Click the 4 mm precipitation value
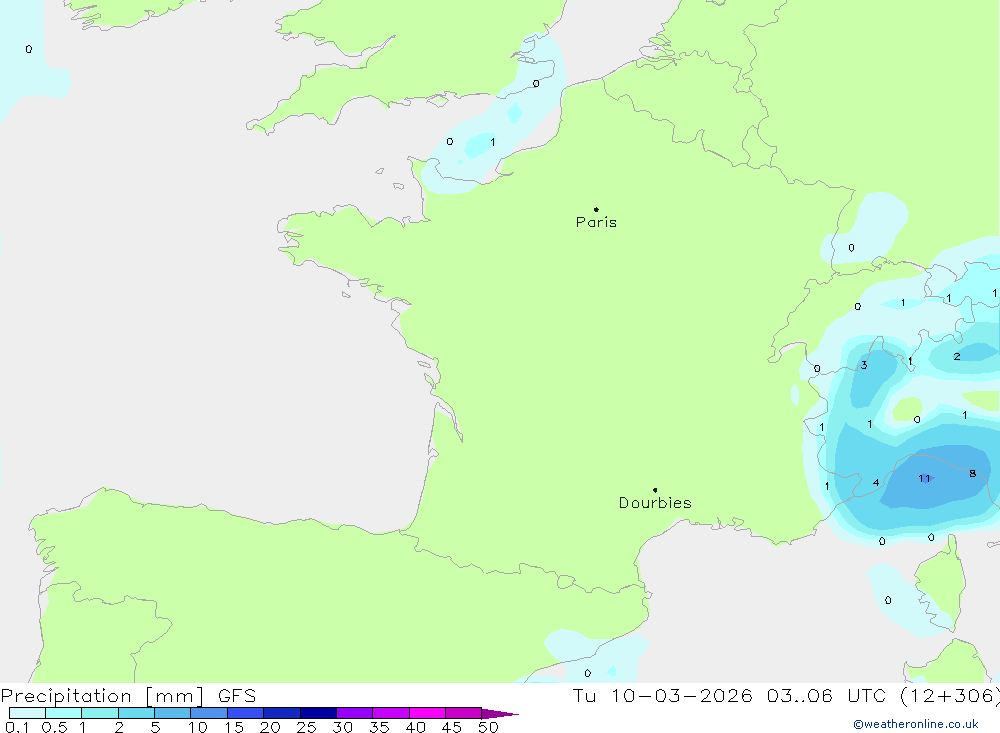Screen dimensions: 1000x733 876,482
